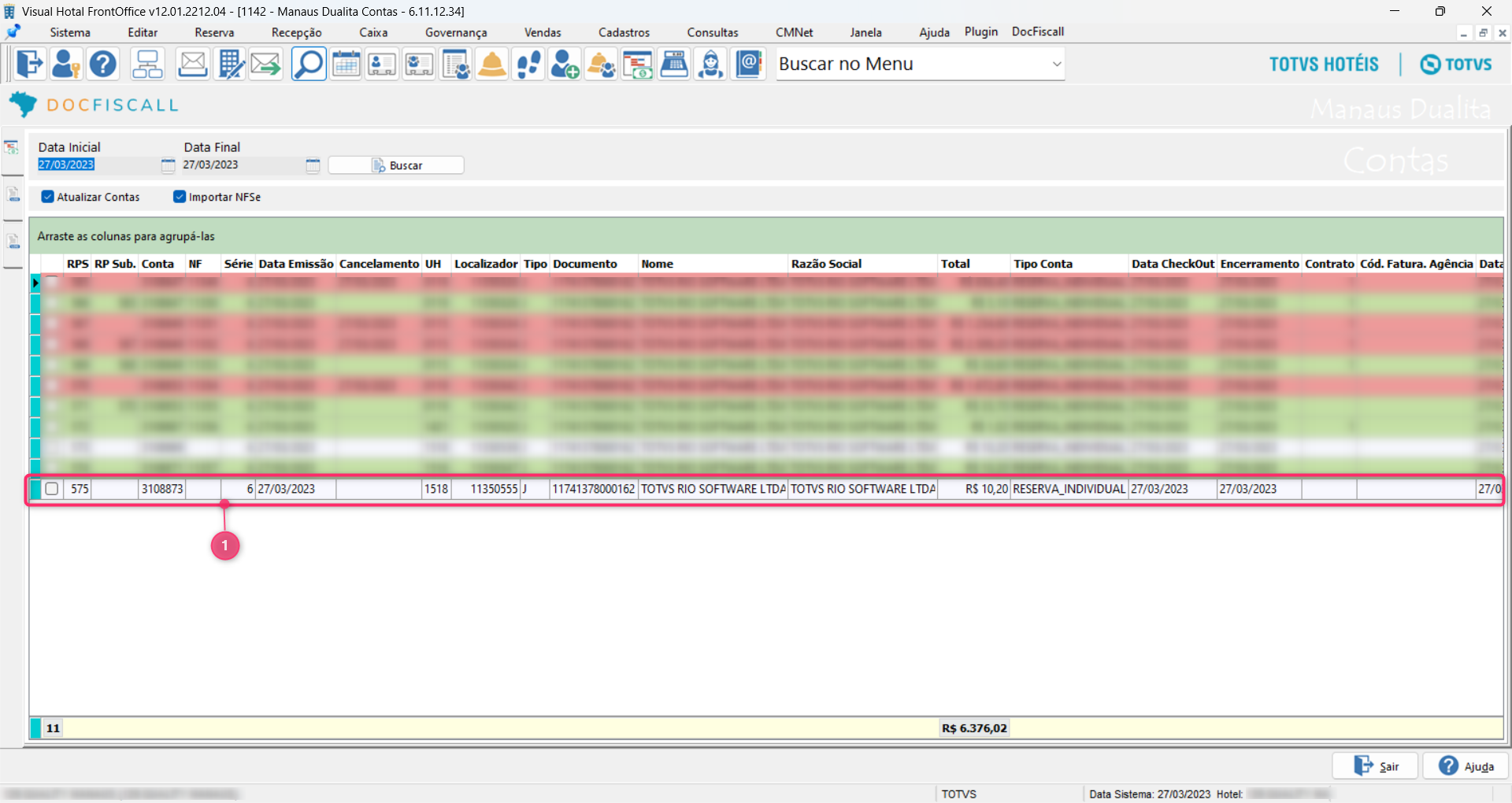Sort by the Razão Social column header

click(863, 264)
